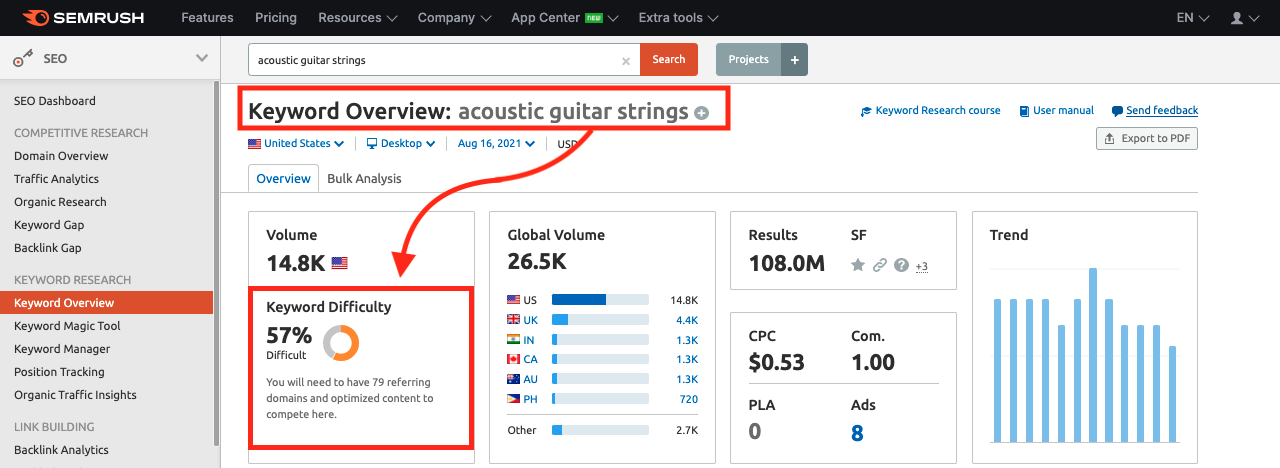Viewport: 1280px width, 468px height.
Task: Click the plus button next to Projects
Action: point(795,60)
